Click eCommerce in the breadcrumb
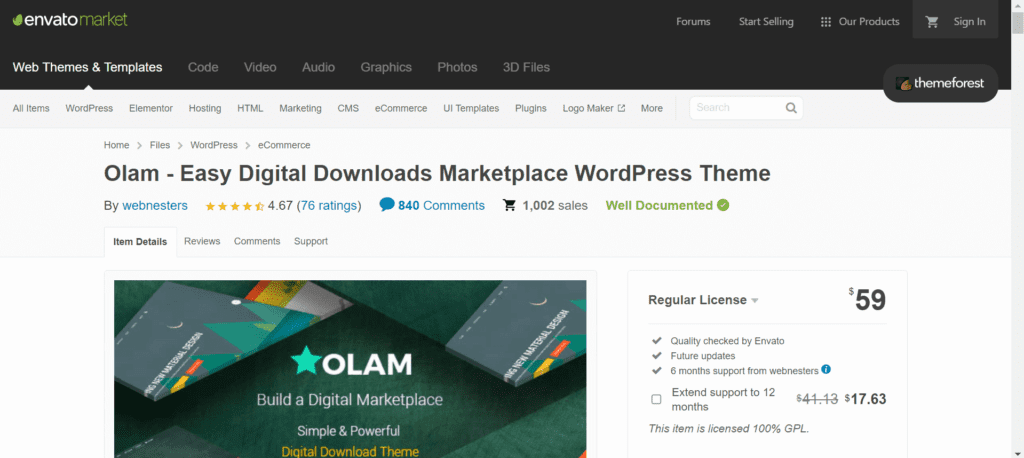Viewport: 1024px width, 458px height. pyautogui.click(x=284, y=145)
